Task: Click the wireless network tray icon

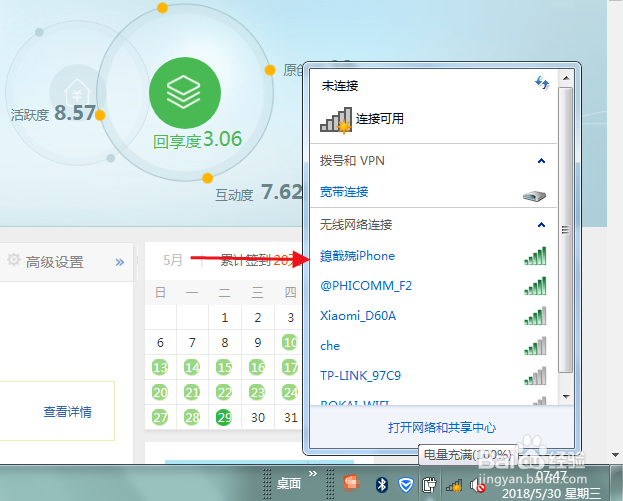Action: pos(453,486)
